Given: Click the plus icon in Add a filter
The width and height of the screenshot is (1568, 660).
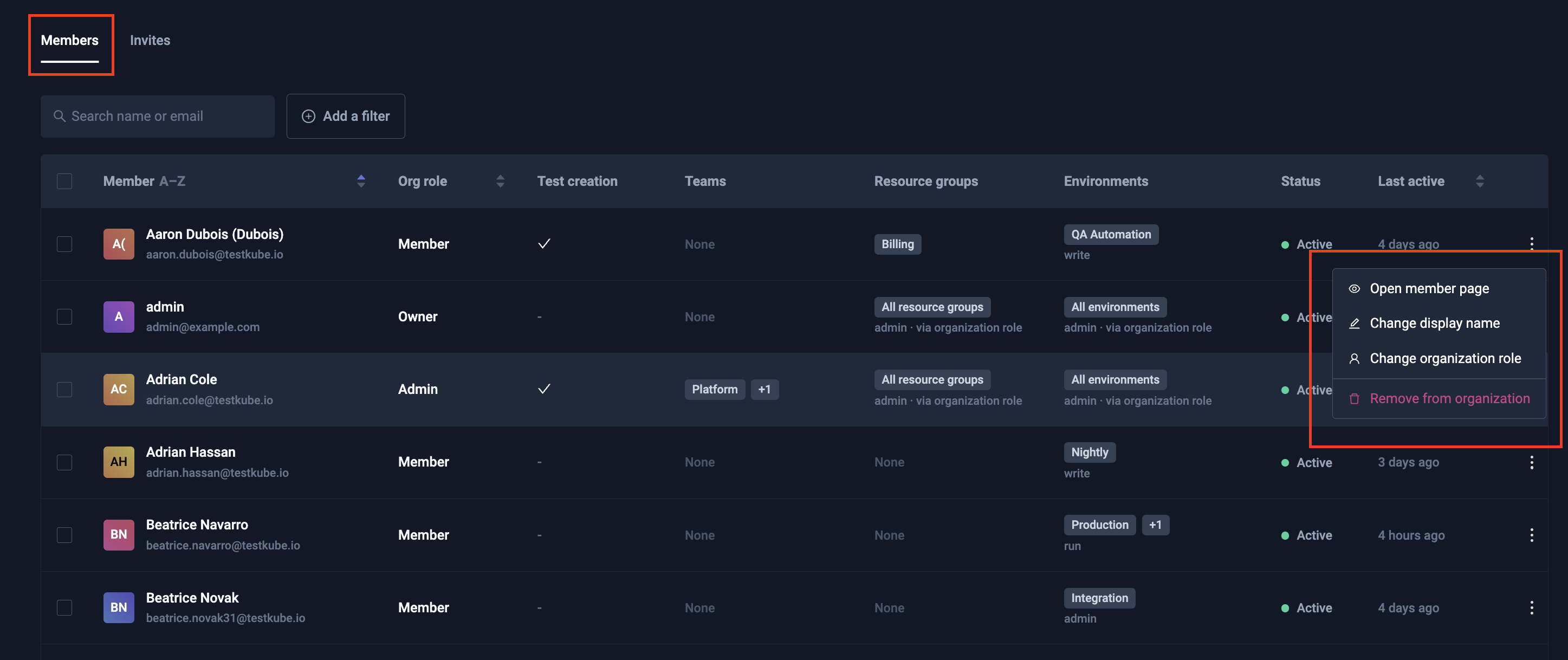Looking at the screenshot, I should 309,115.
